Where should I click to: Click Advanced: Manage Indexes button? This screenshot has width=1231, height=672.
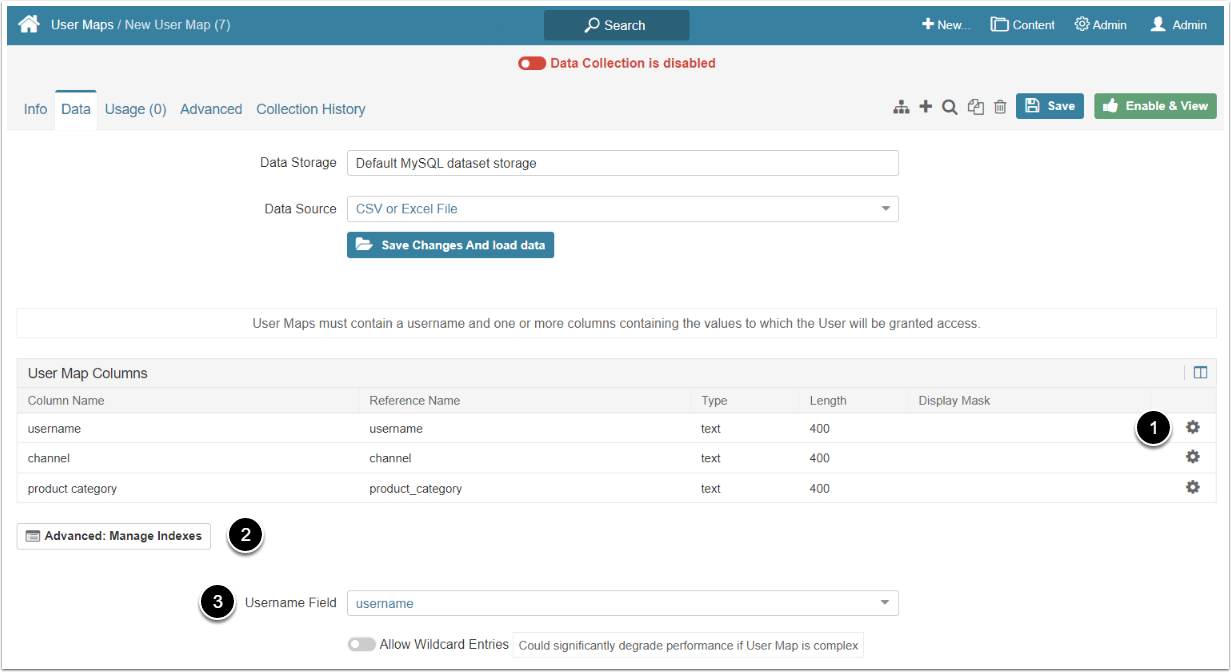(114, 536)
